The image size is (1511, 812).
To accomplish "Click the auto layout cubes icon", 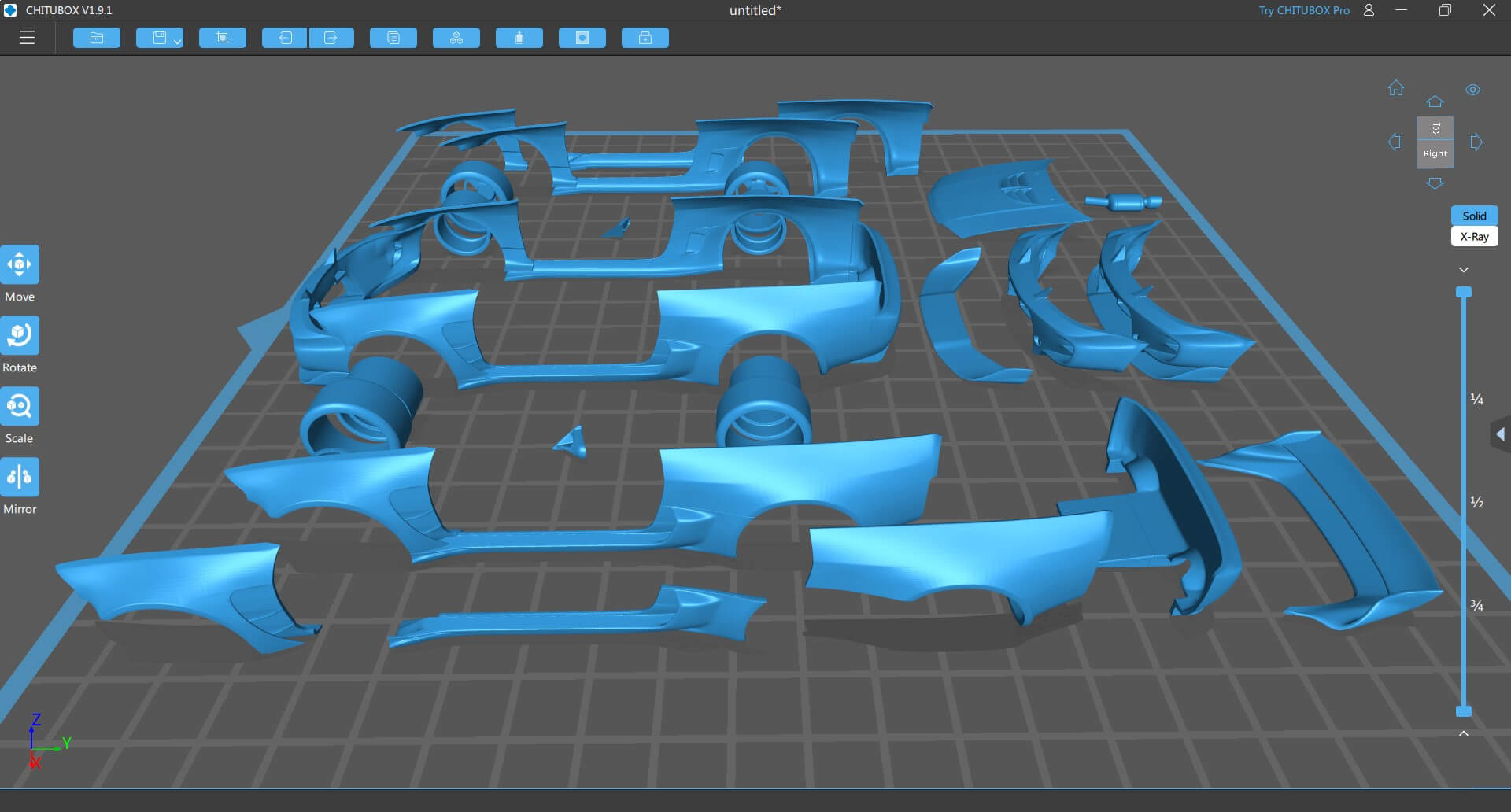I will (x=456, y=38).
